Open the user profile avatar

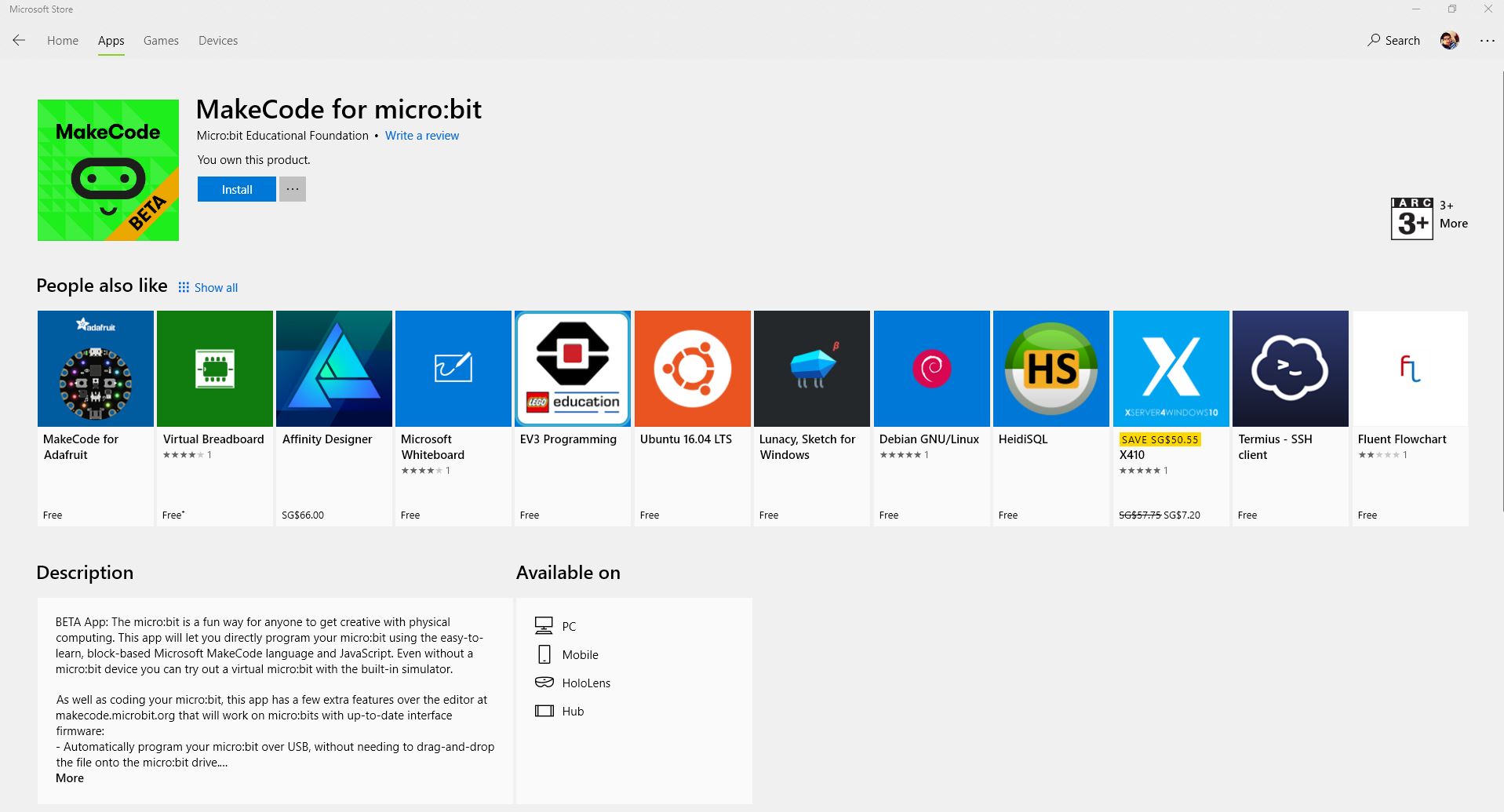[x=1449, y=40]
